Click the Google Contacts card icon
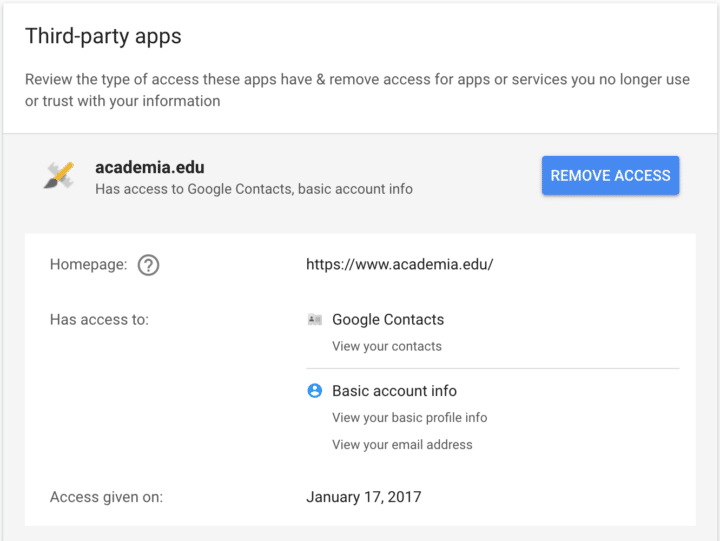720x541 pixels. (315, 320)
